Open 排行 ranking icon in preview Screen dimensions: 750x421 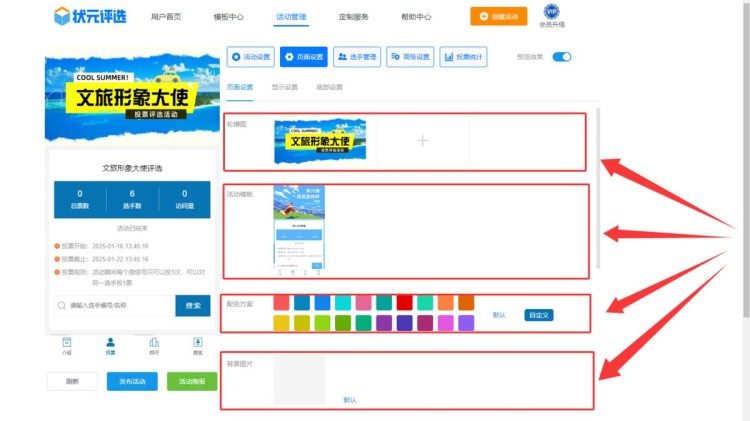153,343
